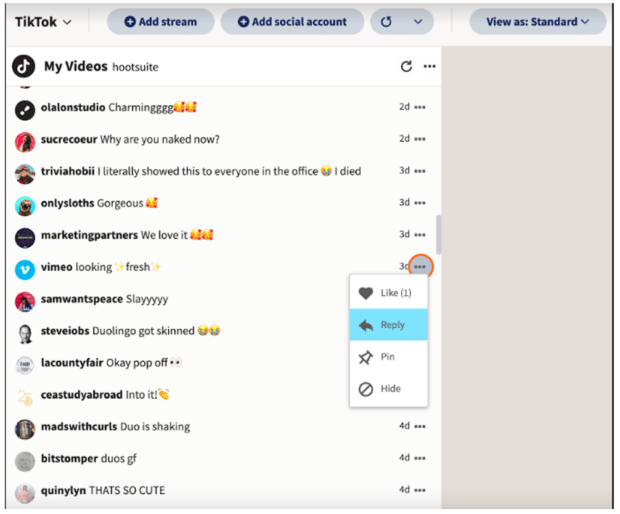This screenshot has width=620, height=514.
Task: Click the Add social account button
Action: pos(292,22)
